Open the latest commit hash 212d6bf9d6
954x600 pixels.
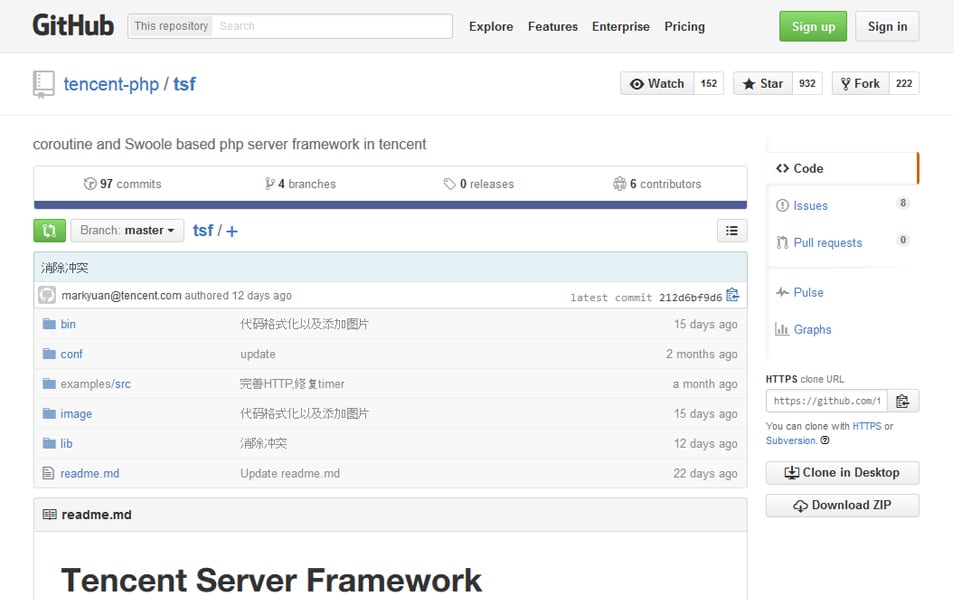point(691,298)
